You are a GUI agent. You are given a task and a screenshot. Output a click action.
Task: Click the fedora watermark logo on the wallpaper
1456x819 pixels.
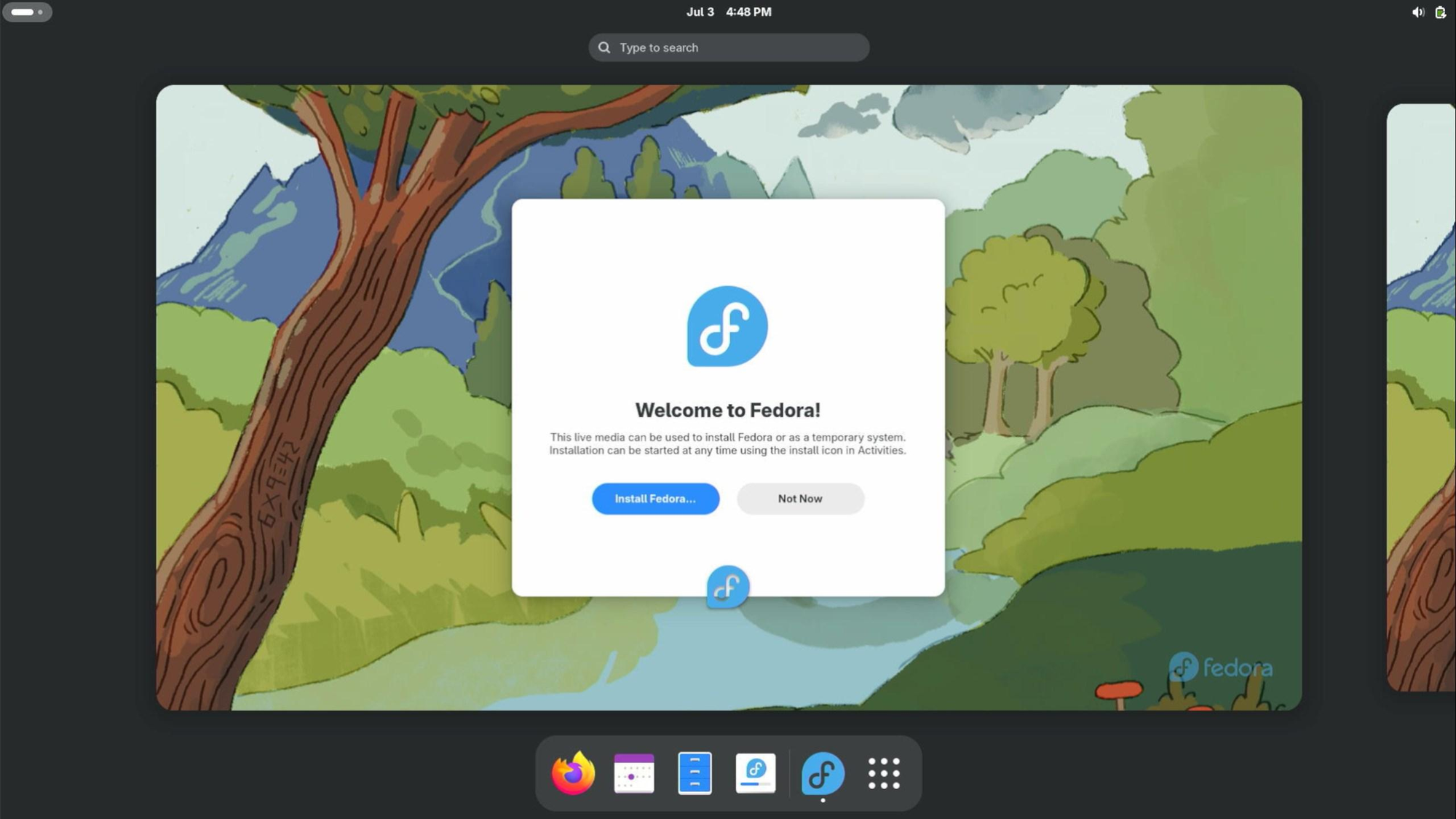click(x=1220, y=667)
